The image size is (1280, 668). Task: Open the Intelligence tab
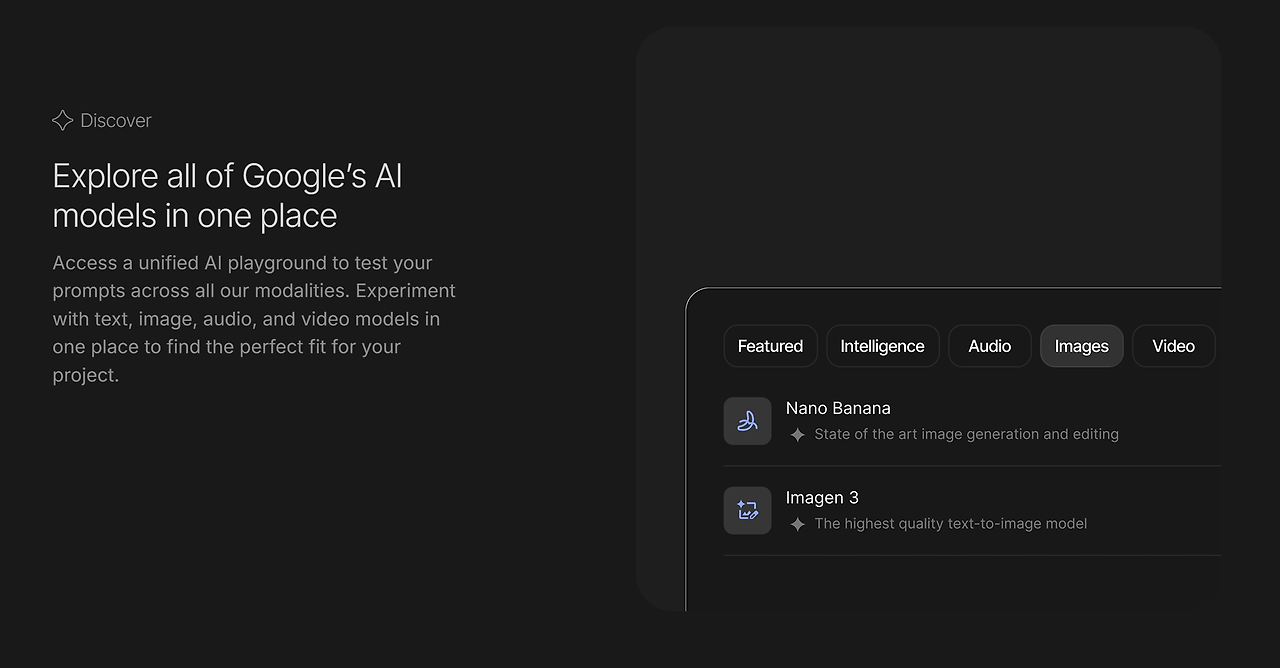[882, 346]
